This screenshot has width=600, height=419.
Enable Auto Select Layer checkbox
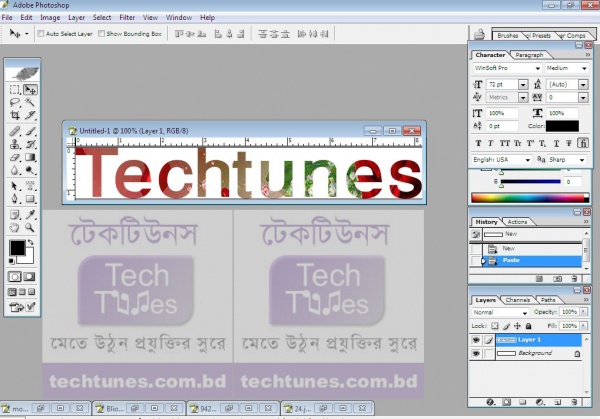coord(41,34)
